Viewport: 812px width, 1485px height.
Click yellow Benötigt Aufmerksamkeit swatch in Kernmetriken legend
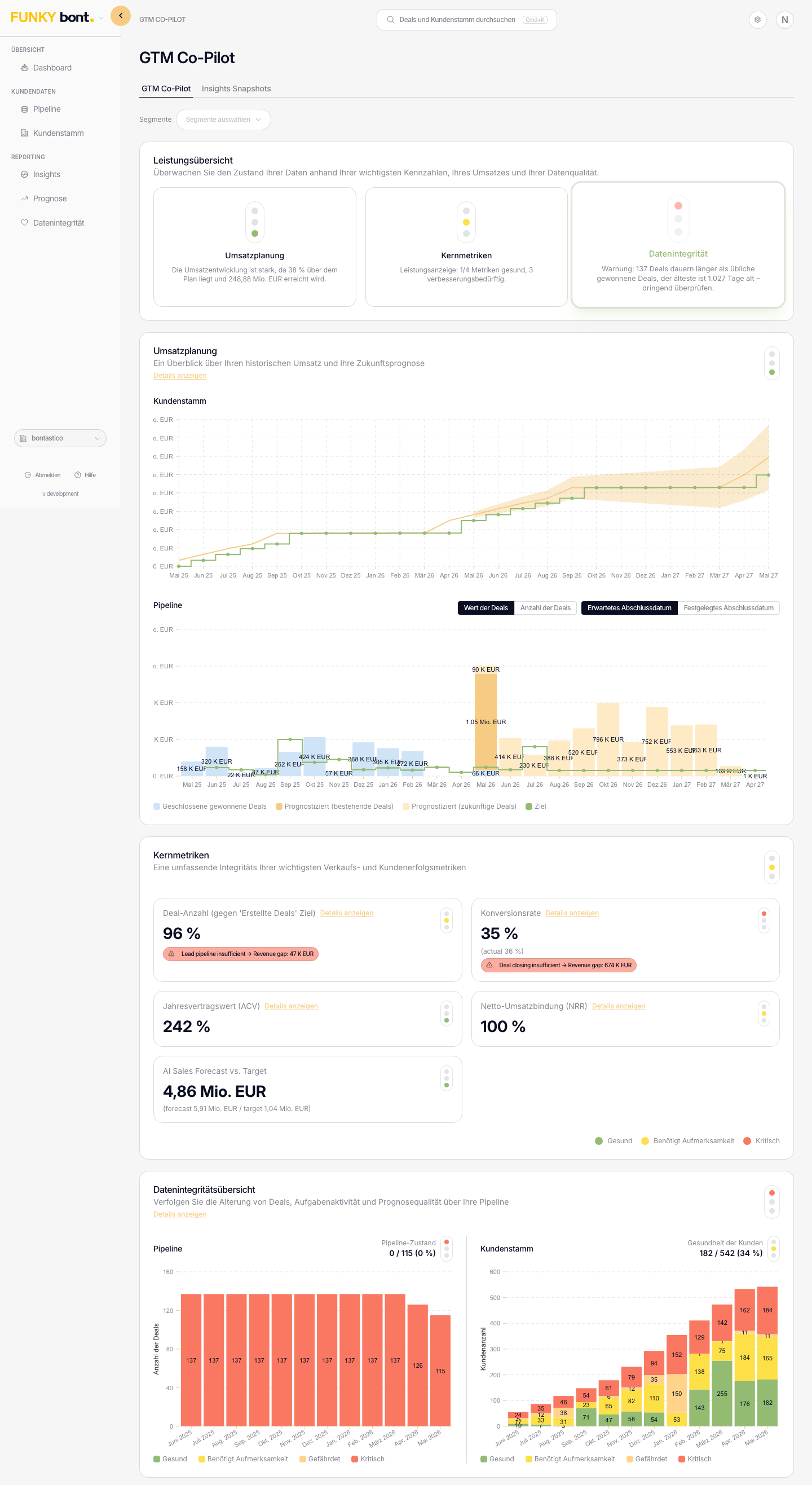pos(645,1141)
